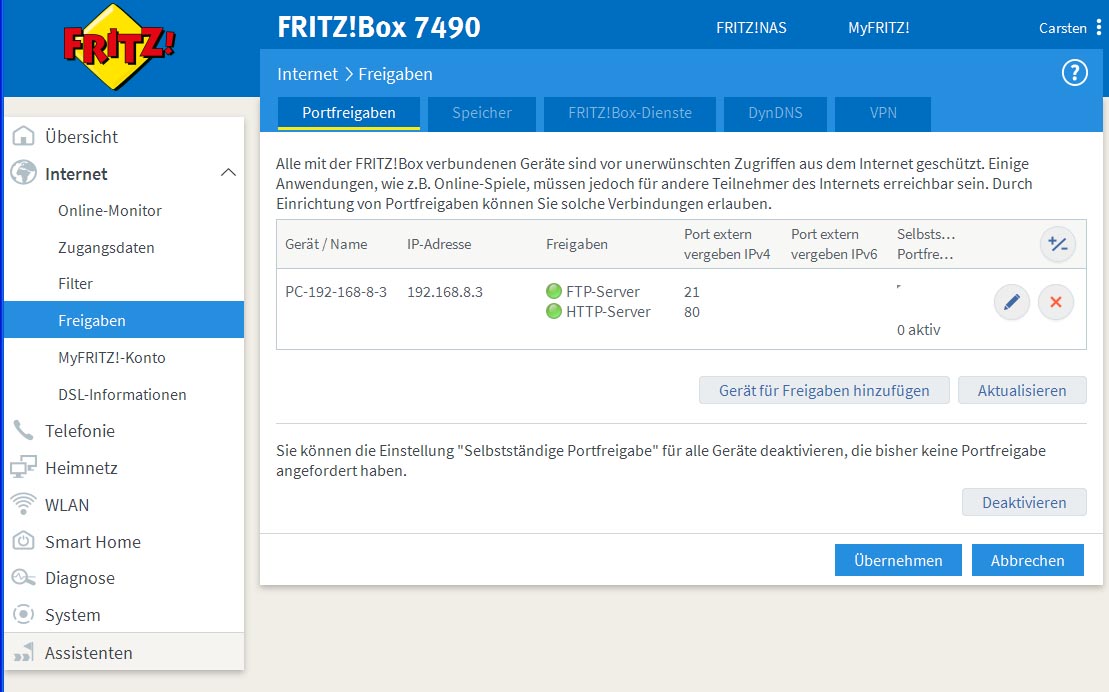Click the Telefonie phone icon
The image size is (1109, 692).
[23, 430]
